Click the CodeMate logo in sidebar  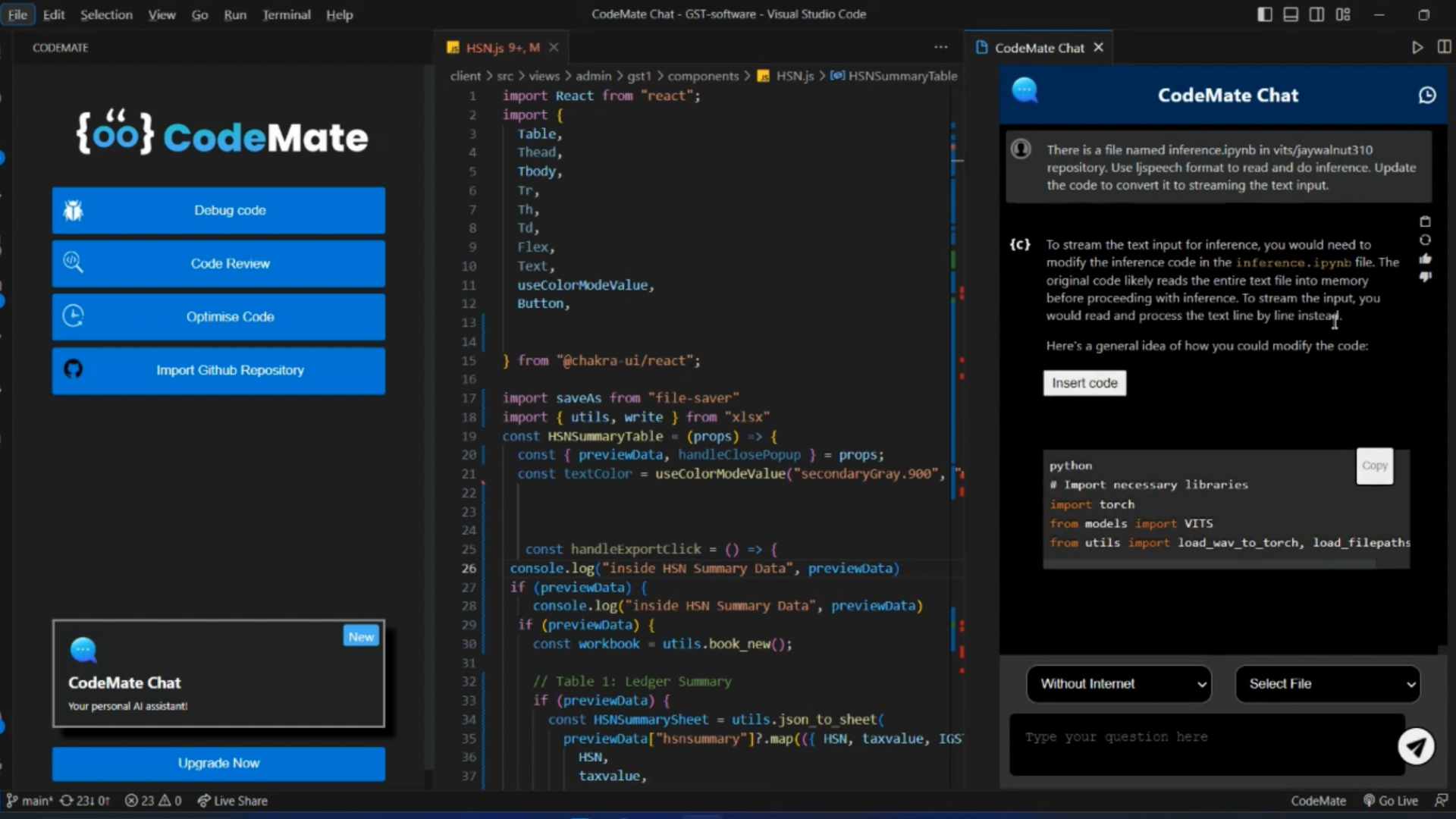click(x=222, y=133)
